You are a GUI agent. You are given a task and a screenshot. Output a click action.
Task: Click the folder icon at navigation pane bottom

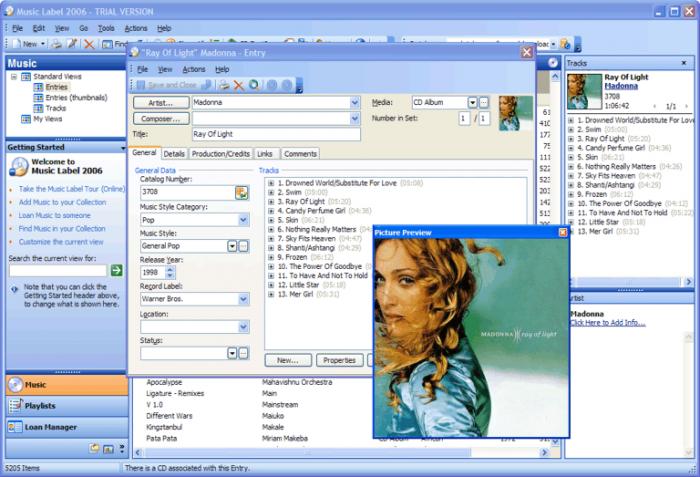(x=94, y=448)
